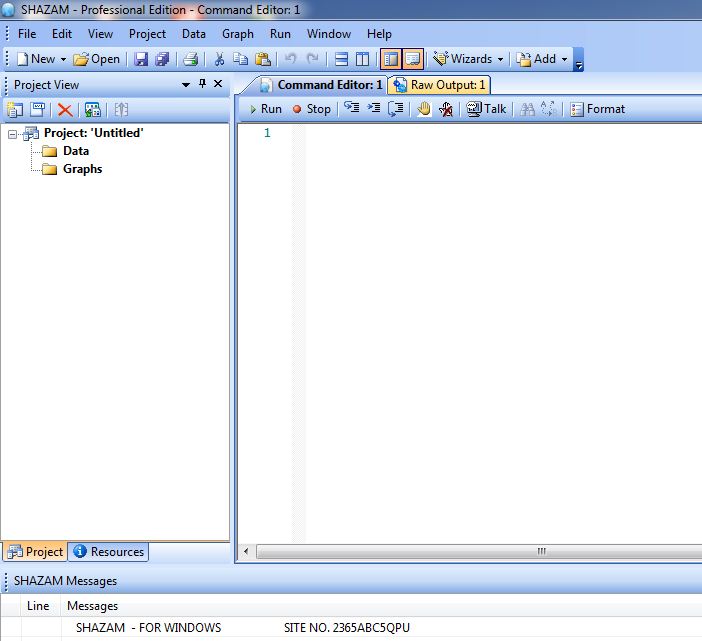Click the Messages column header
702x641 pixels.
pos(93,606)
